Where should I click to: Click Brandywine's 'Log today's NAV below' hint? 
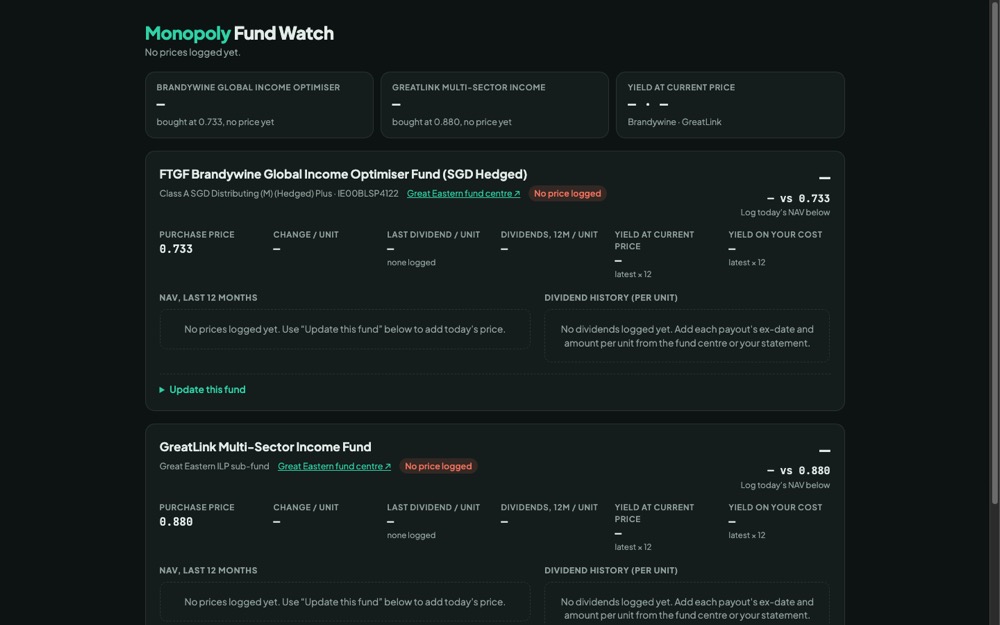point(785,212)
